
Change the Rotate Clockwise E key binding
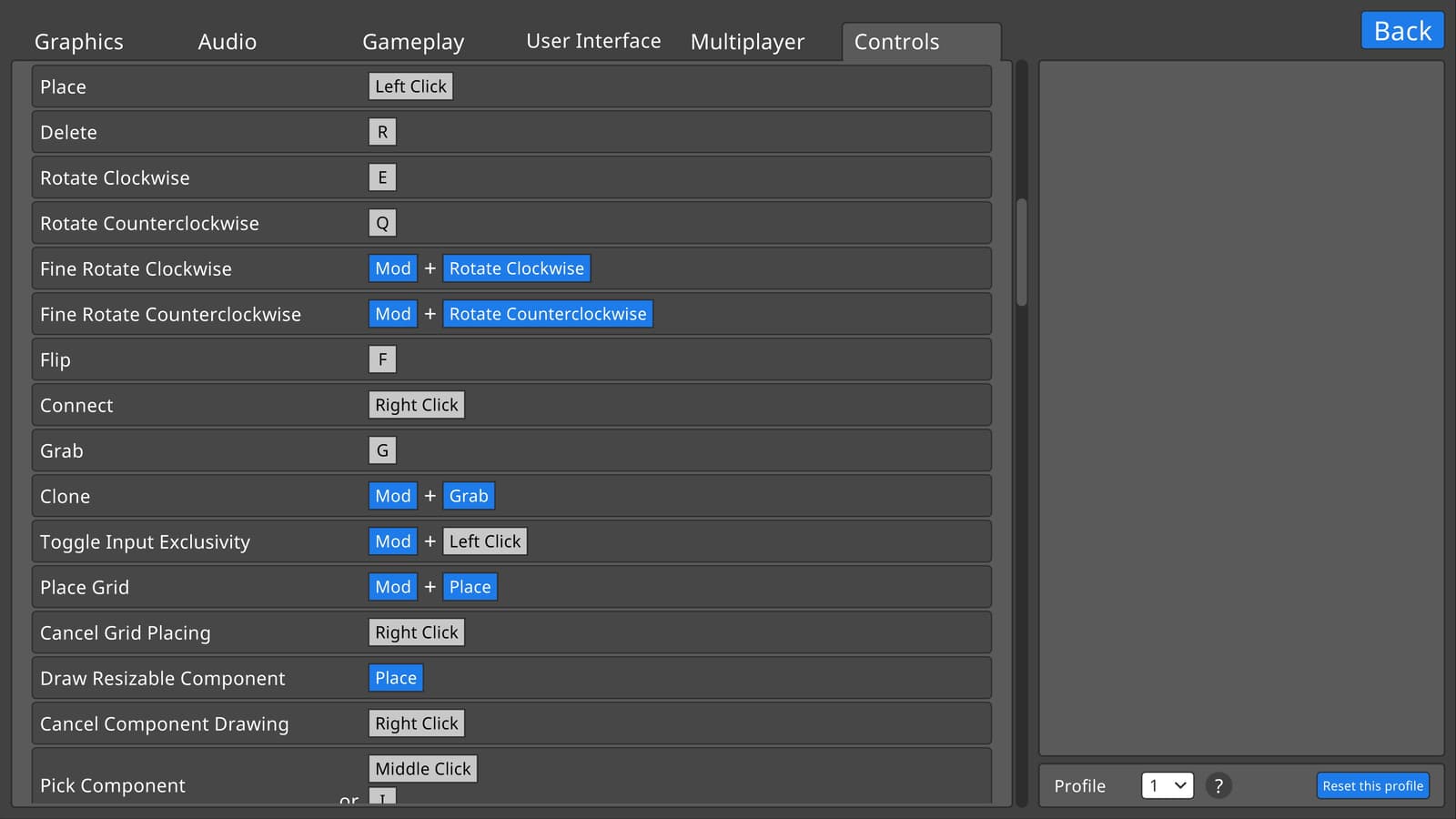pos(382,177)
